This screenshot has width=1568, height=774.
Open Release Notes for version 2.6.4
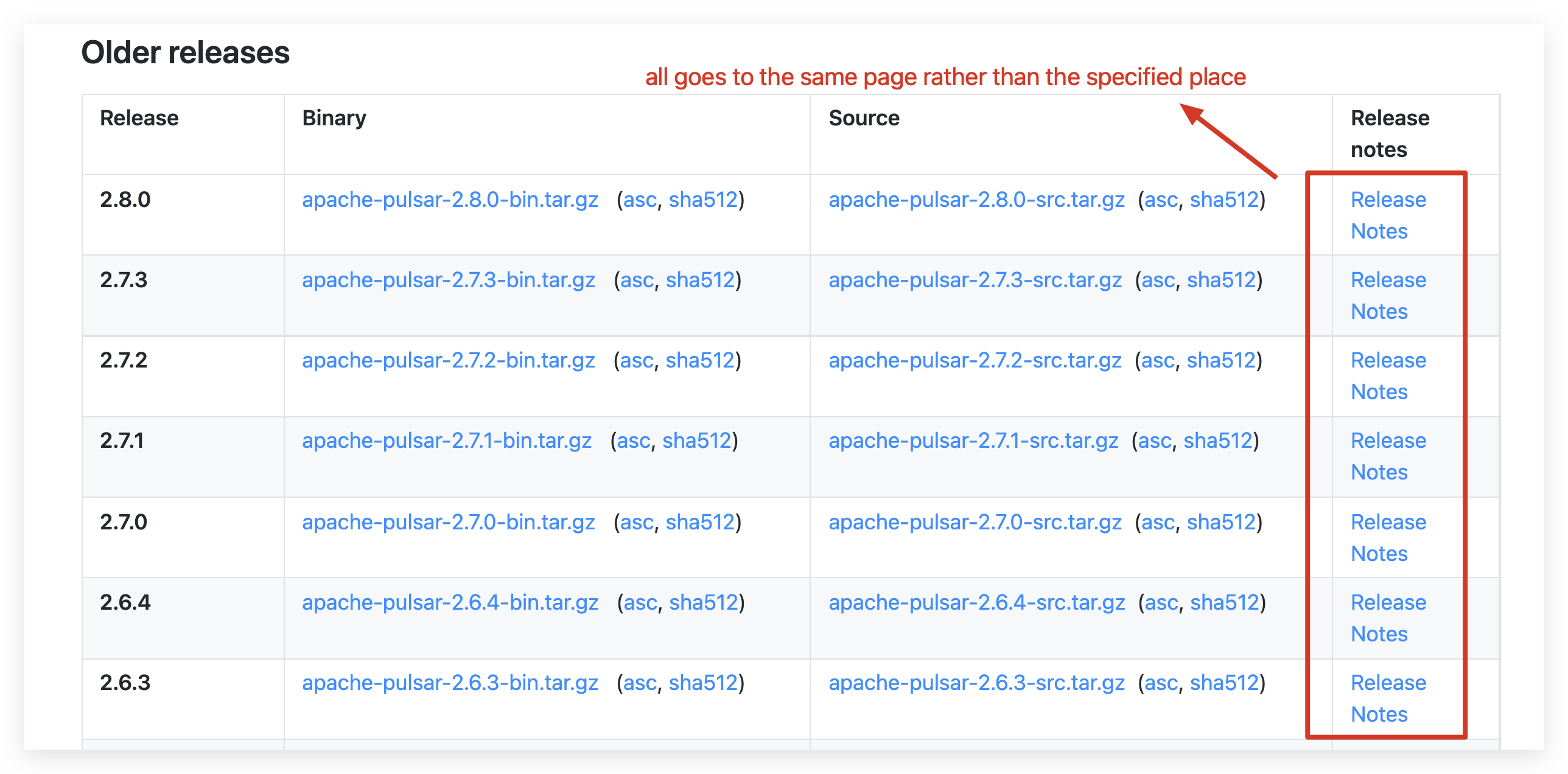[1388, 618]
